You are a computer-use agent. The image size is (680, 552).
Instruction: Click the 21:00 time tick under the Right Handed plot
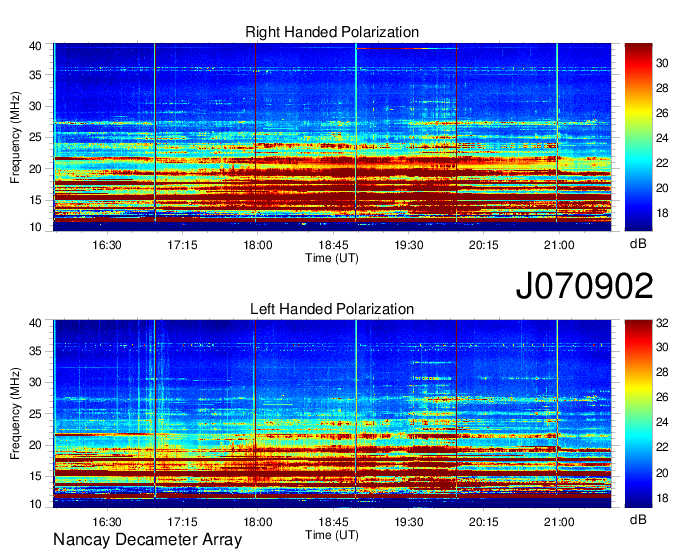559,245
